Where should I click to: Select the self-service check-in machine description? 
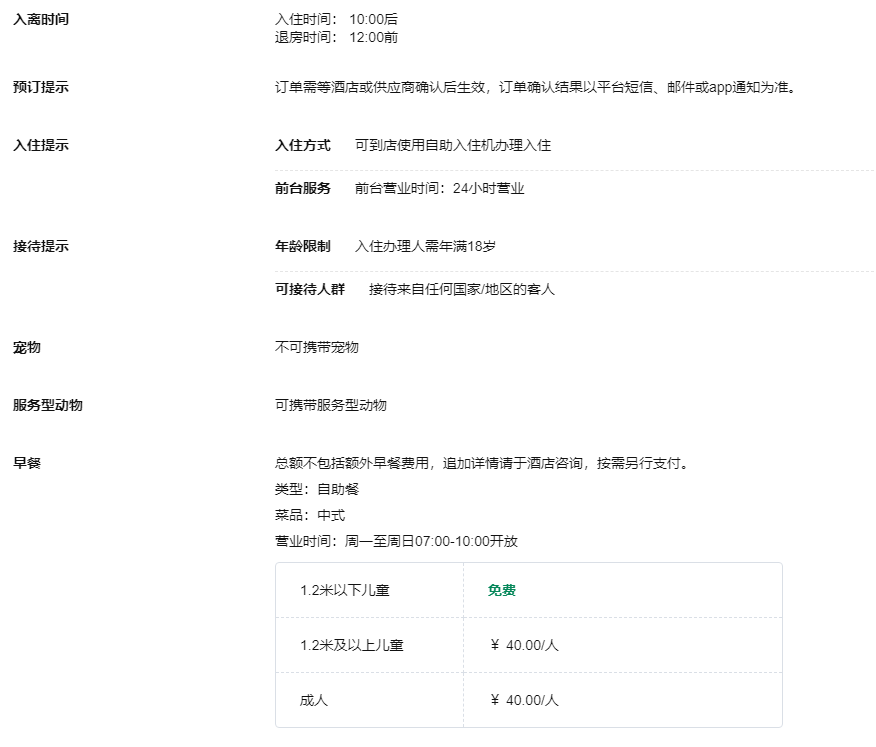(x=452, y=145)
